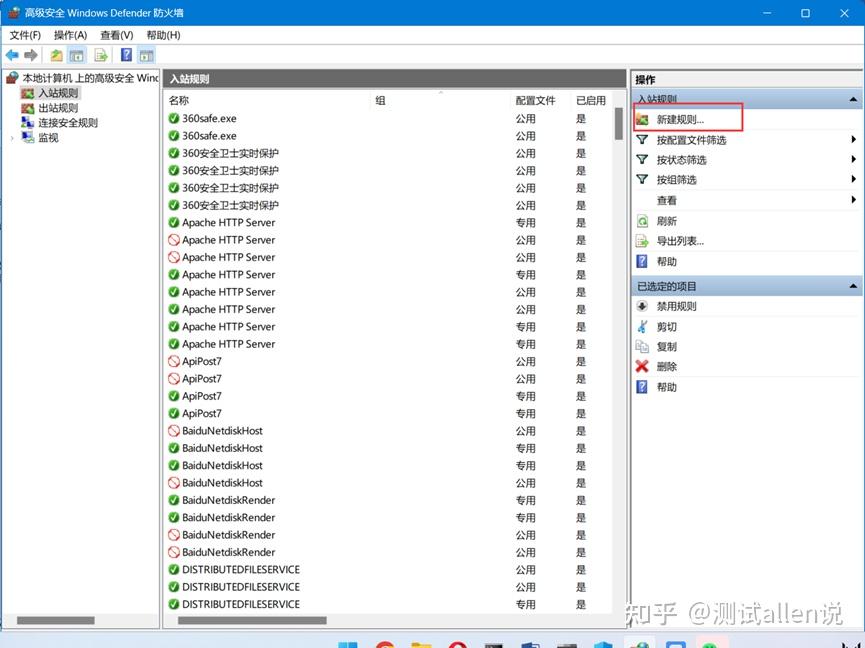
Task: Toggle the console tree toolbar icon
Action: click(x=76, y=55)
